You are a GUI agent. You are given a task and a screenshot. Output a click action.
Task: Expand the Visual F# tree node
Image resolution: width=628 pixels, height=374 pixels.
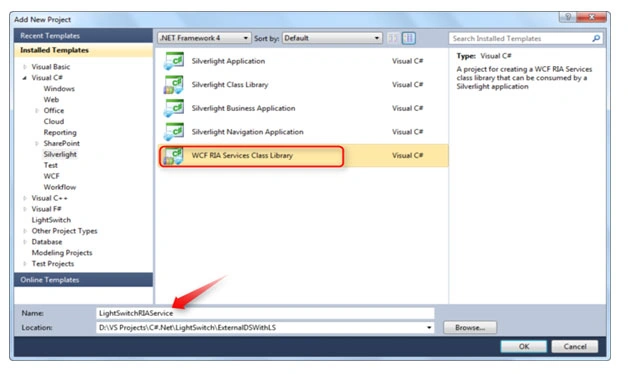coord(25,209)
